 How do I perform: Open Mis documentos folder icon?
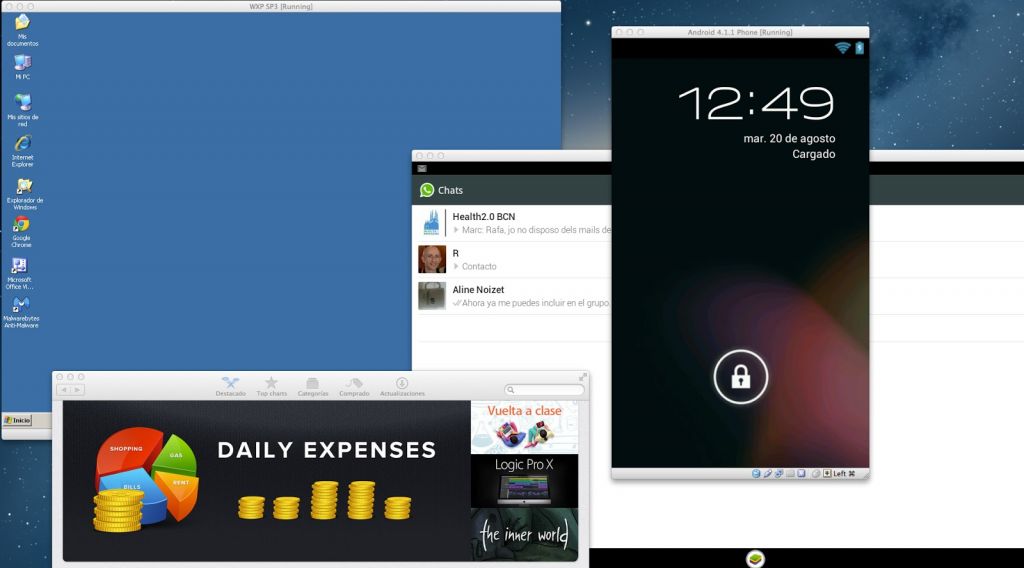22,24
